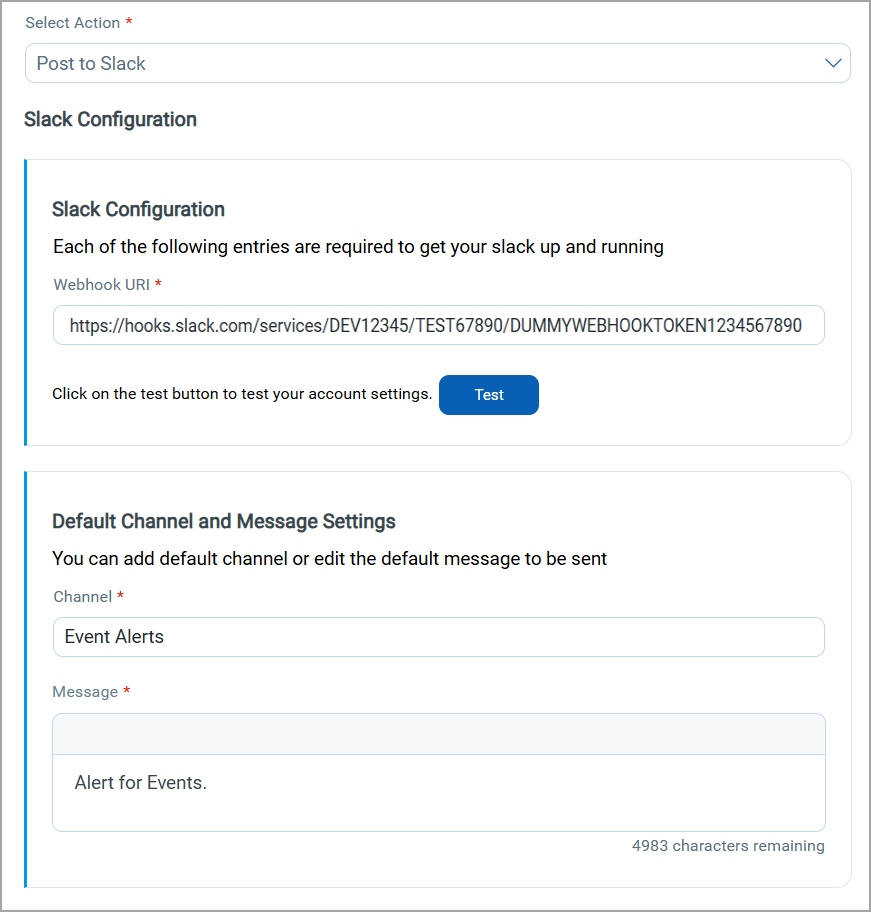Click the empty gray toolbar strip above message body

coord(438,734)
